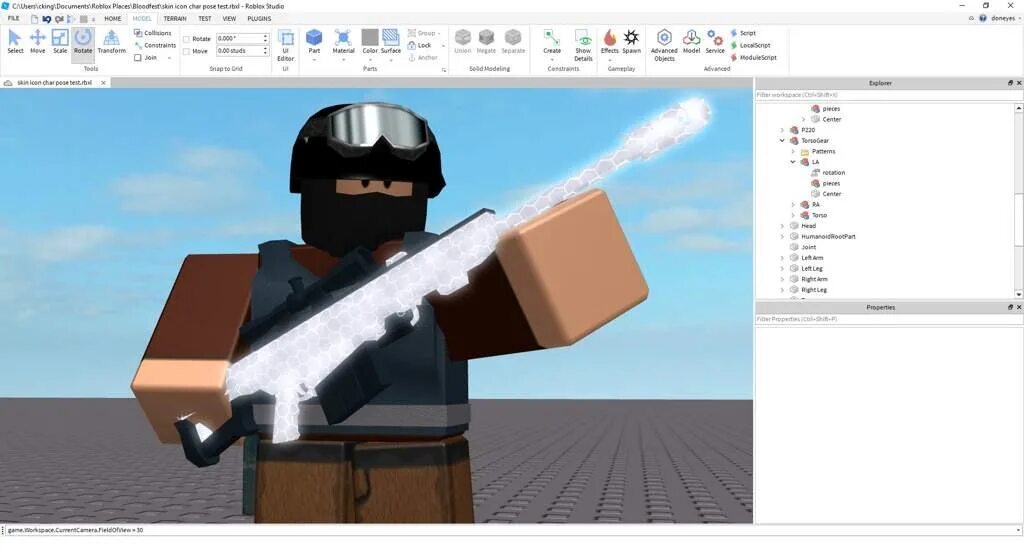Enable the Join checkbox
This screenshot has width=1024, height=554.
coord(138,57)
